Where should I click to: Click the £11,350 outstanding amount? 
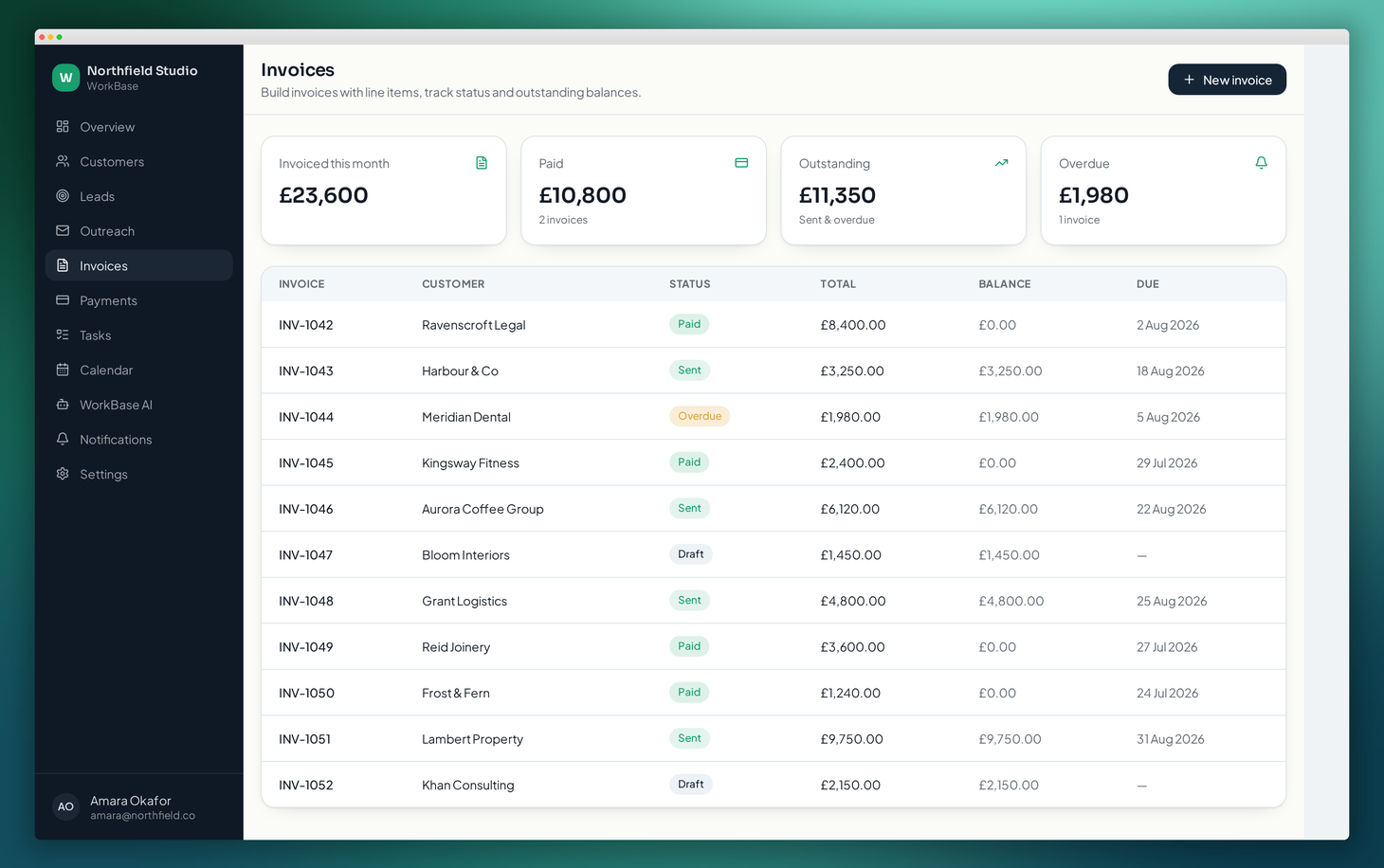(x=837, y=195)
